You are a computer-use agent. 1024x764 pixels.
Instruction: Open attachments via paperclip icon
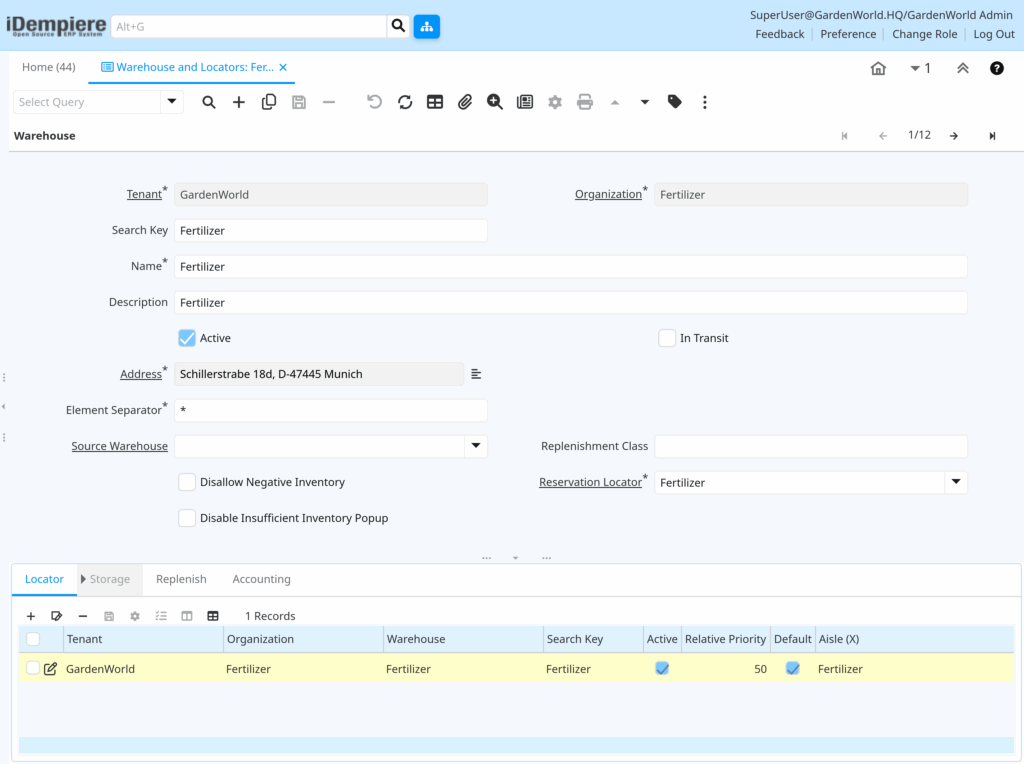(x=464, y=102)
